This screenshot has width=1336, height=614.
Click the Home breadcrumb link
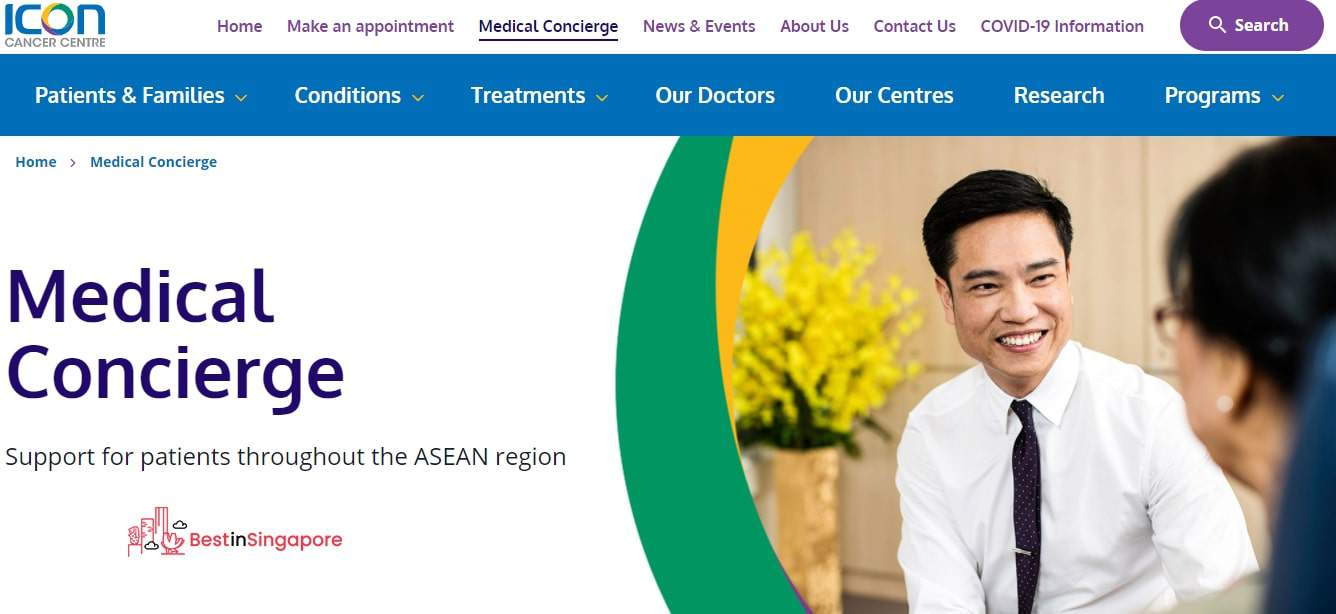tap(36, 162)
